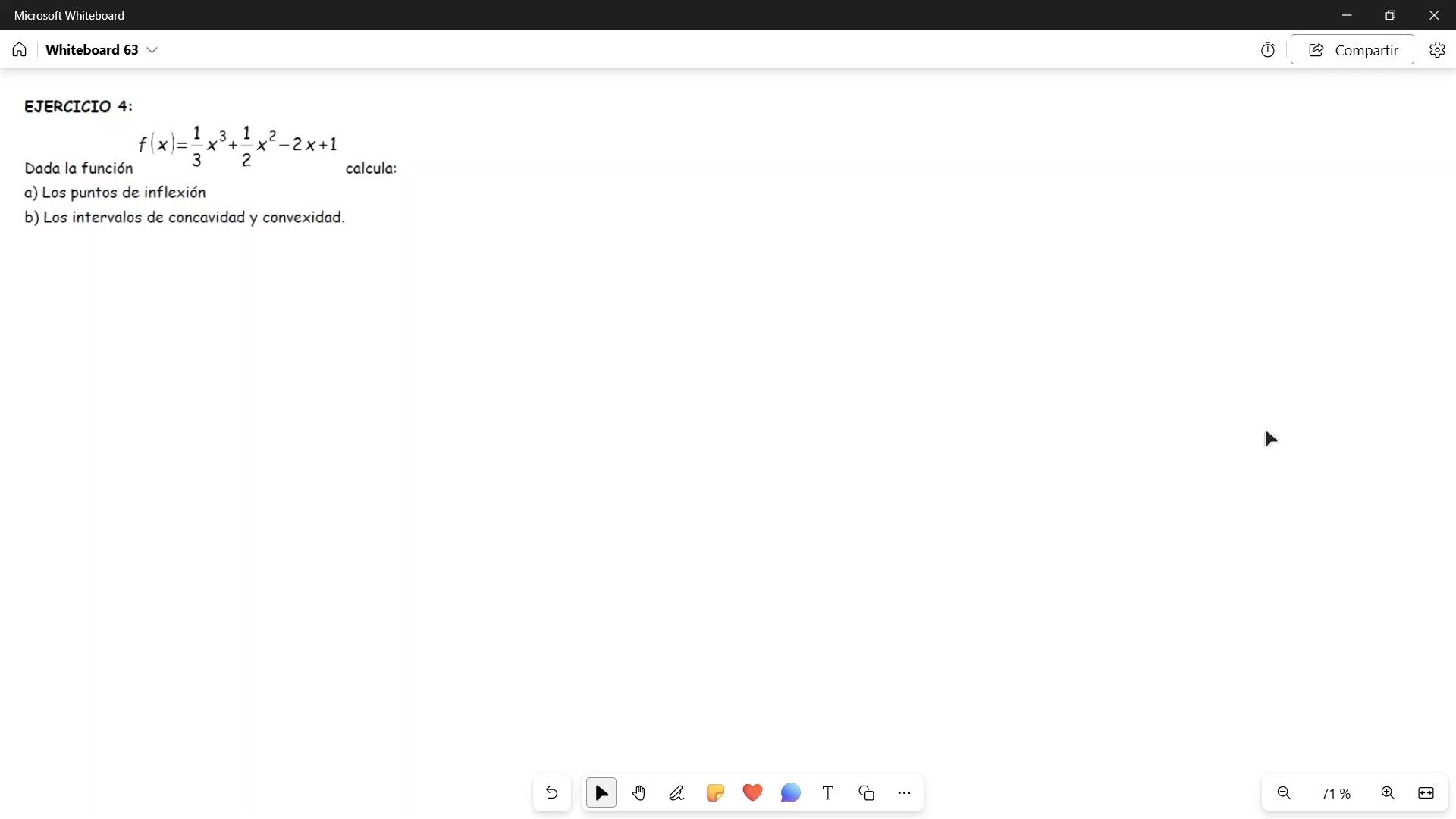1456x819 pixels.
Task: Expand the Whiteboard 63 title dropdown
Action: pyautogui.click(x=152, y=50)
